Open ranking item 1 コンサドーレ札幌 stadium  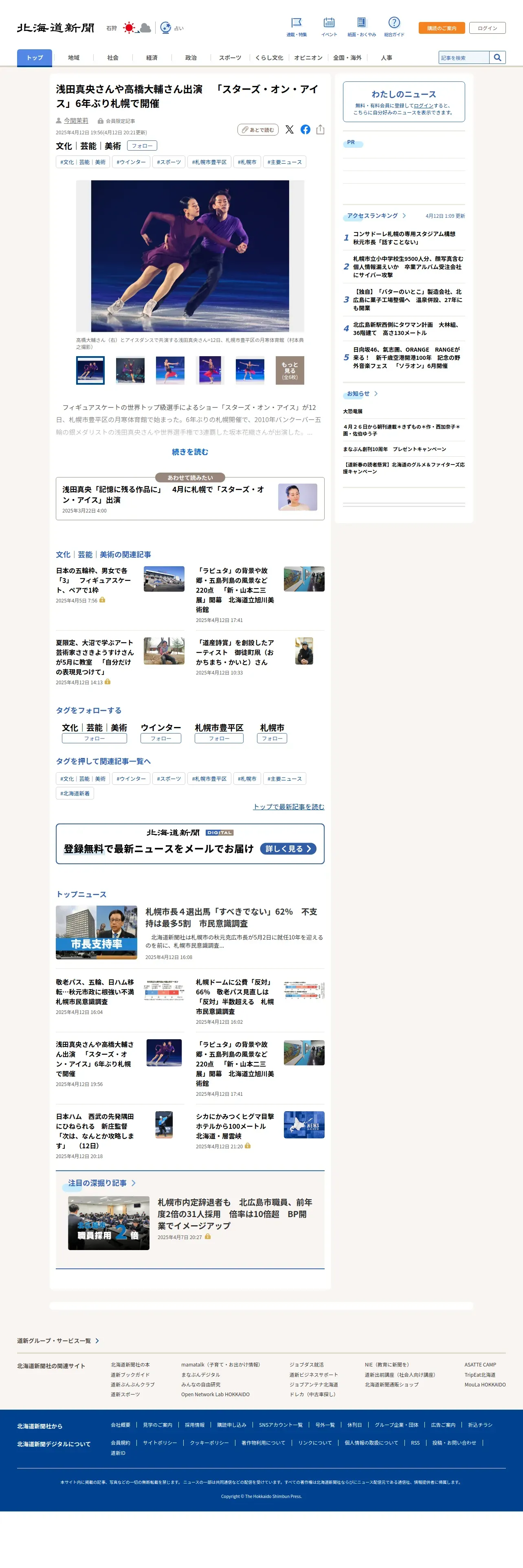point(404,238)
